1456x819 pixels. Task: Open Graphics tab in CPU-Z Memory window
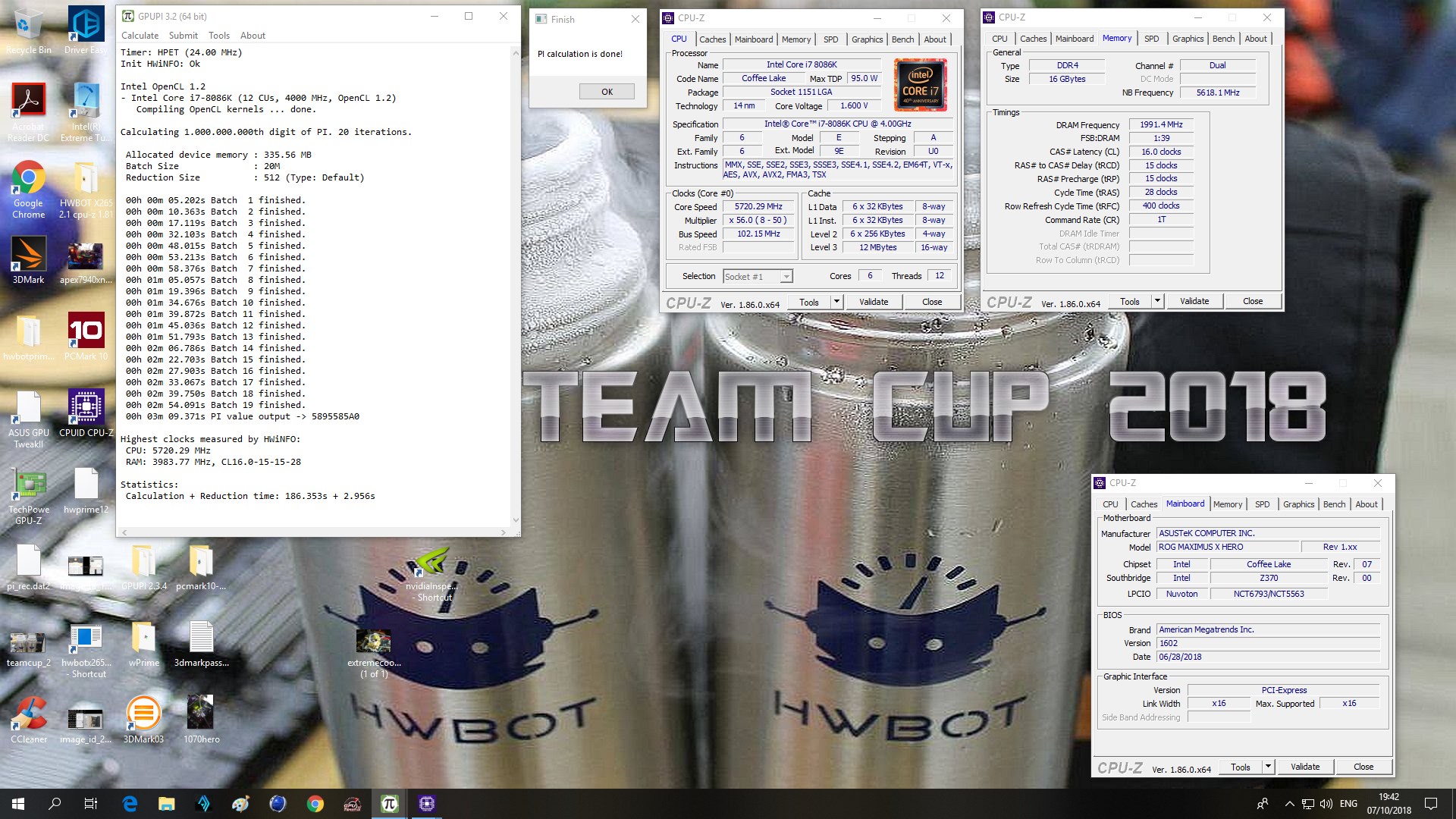(1188, 39)
